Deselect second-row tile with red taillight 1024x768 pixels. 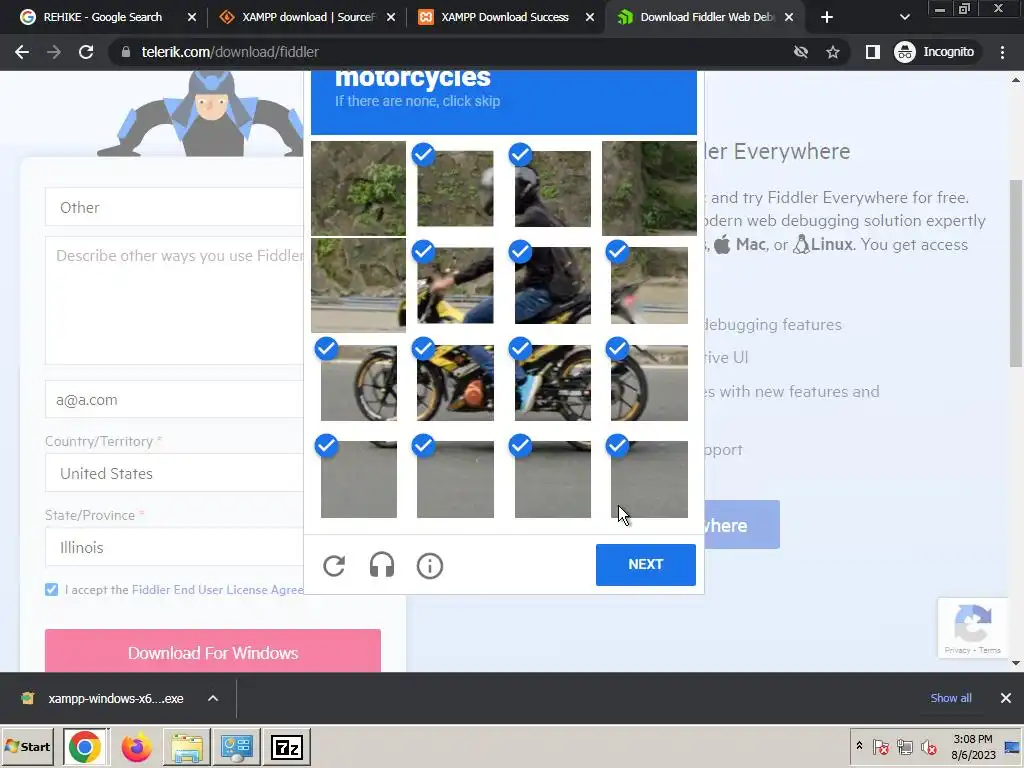click(649, 285)
